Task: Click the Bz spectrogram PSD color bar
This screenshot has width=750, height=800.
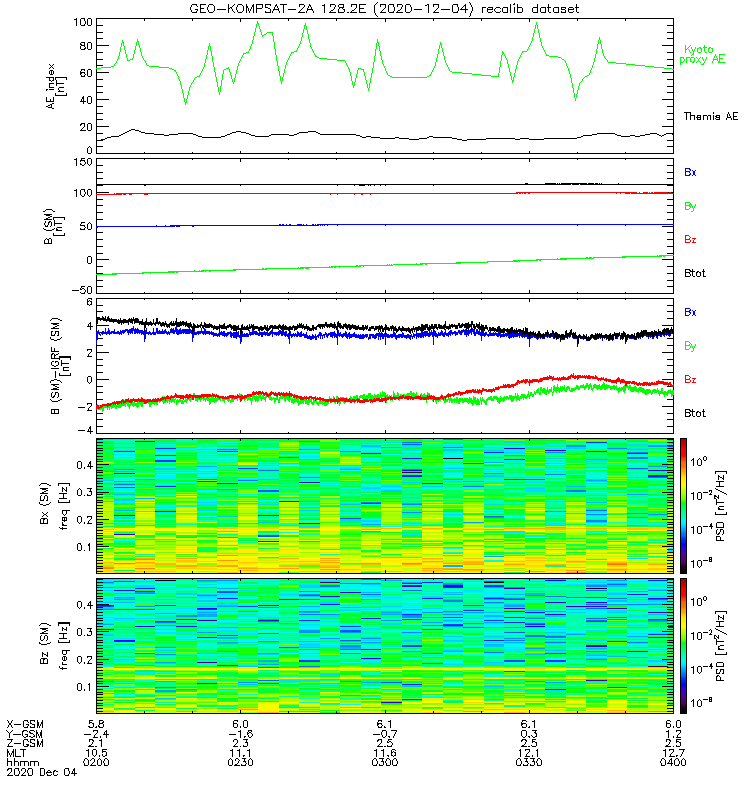Action: coord(683,645)
